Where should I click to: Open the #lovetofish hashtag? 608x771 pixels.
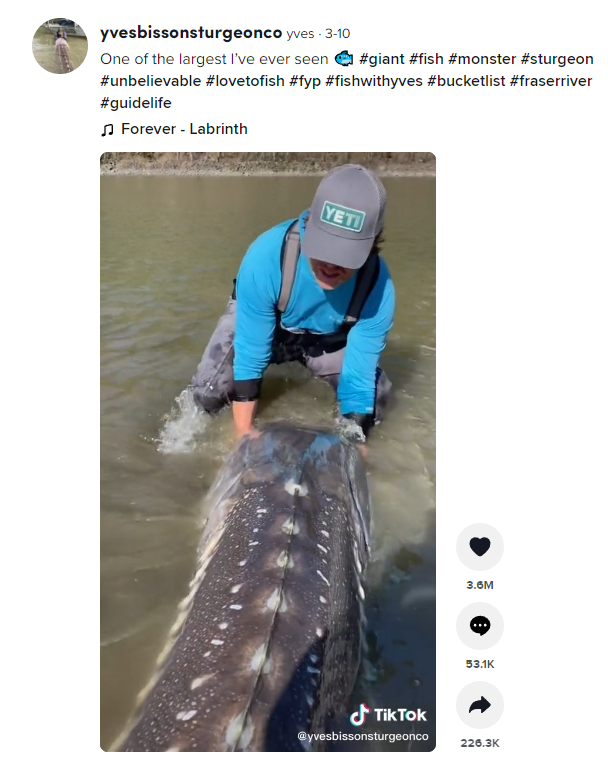click(x=245, y=81)
